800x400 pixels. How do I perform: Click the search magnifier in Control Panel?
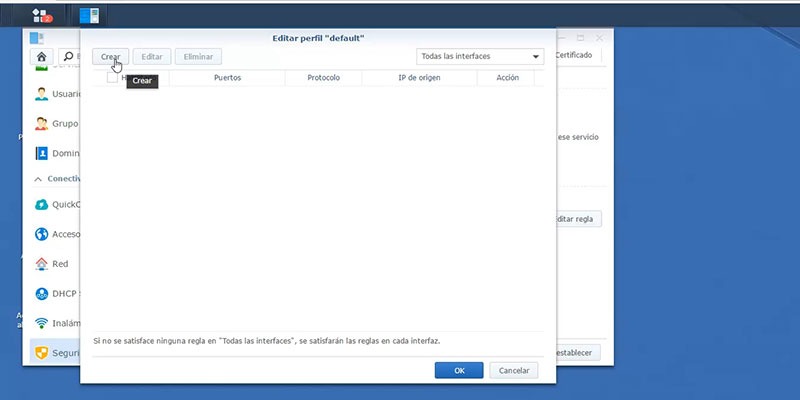point(68,56)
